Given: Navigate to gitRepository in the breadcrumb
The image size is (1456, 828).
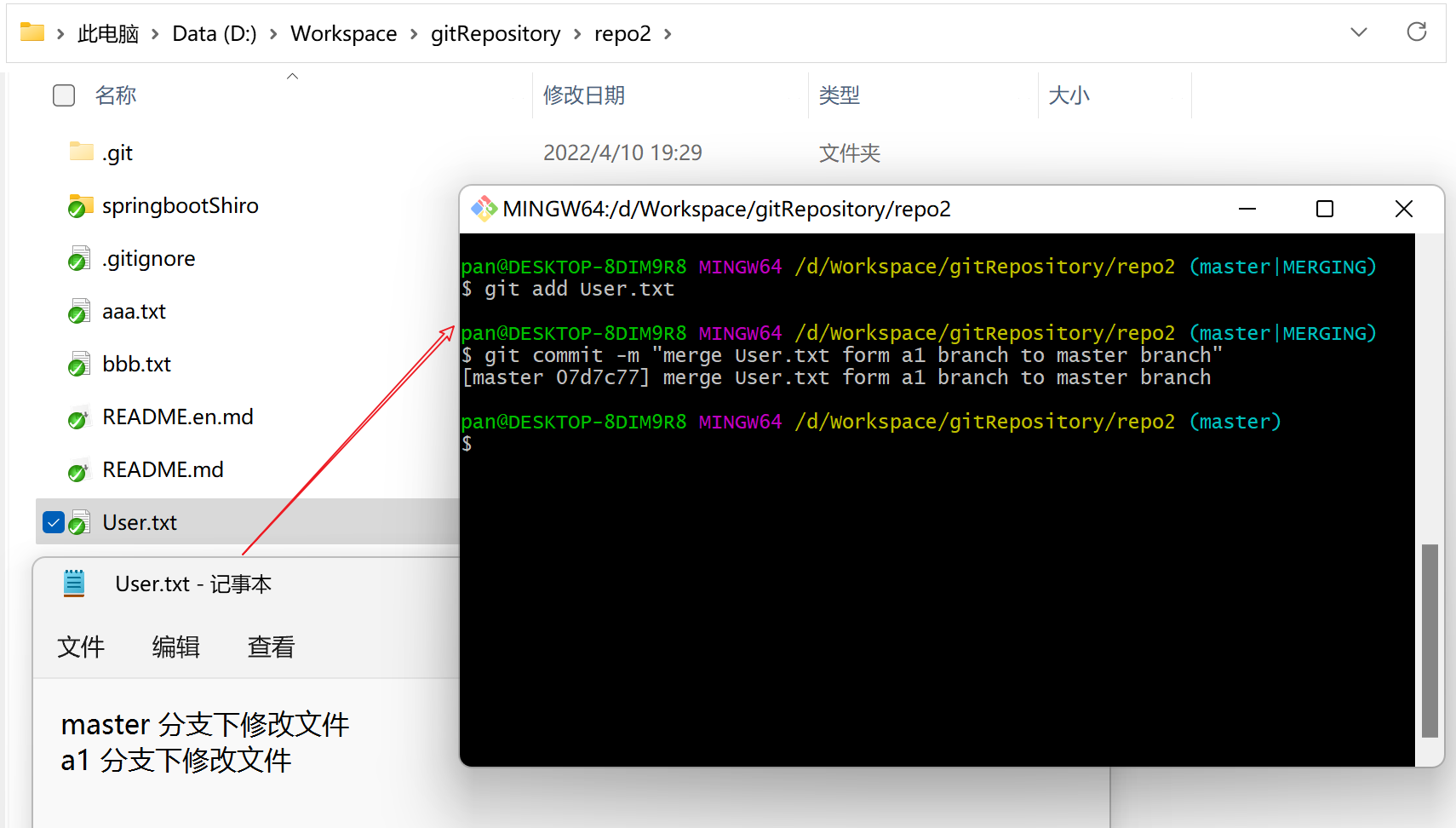Looking at the screenshot, I should 495,34.
